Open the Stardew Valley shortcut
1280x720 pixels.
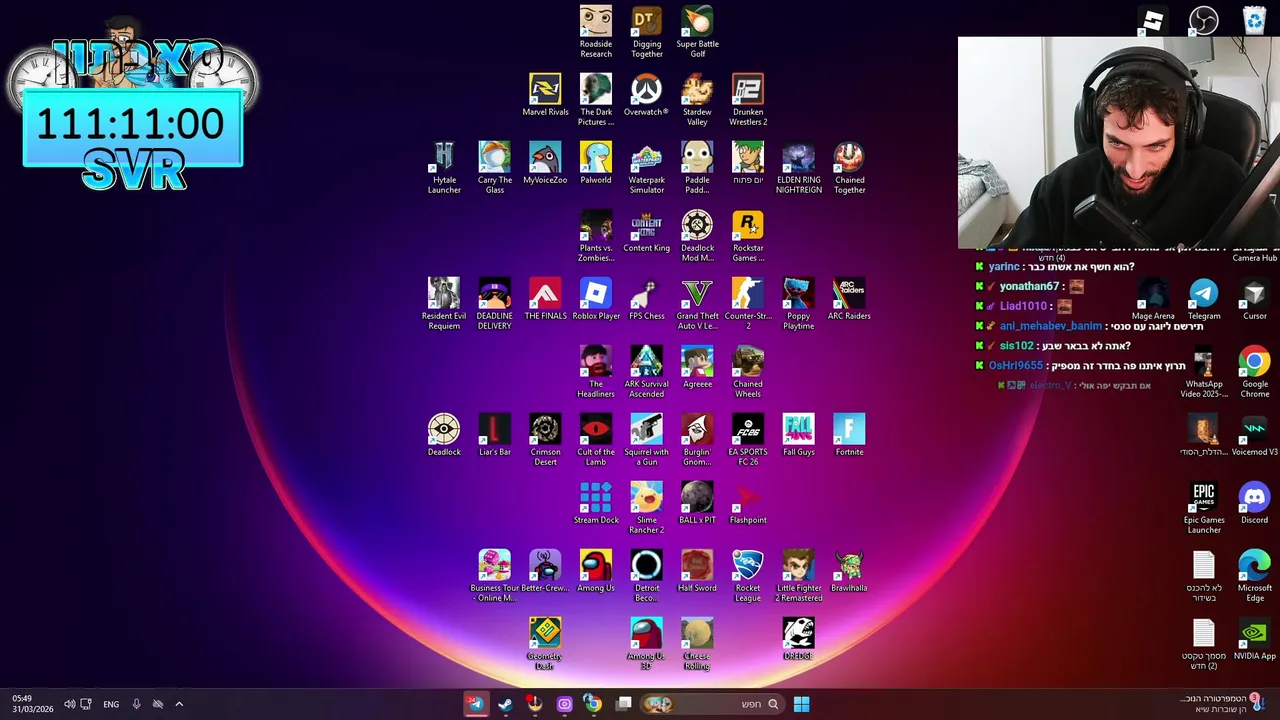pos(697,100)
